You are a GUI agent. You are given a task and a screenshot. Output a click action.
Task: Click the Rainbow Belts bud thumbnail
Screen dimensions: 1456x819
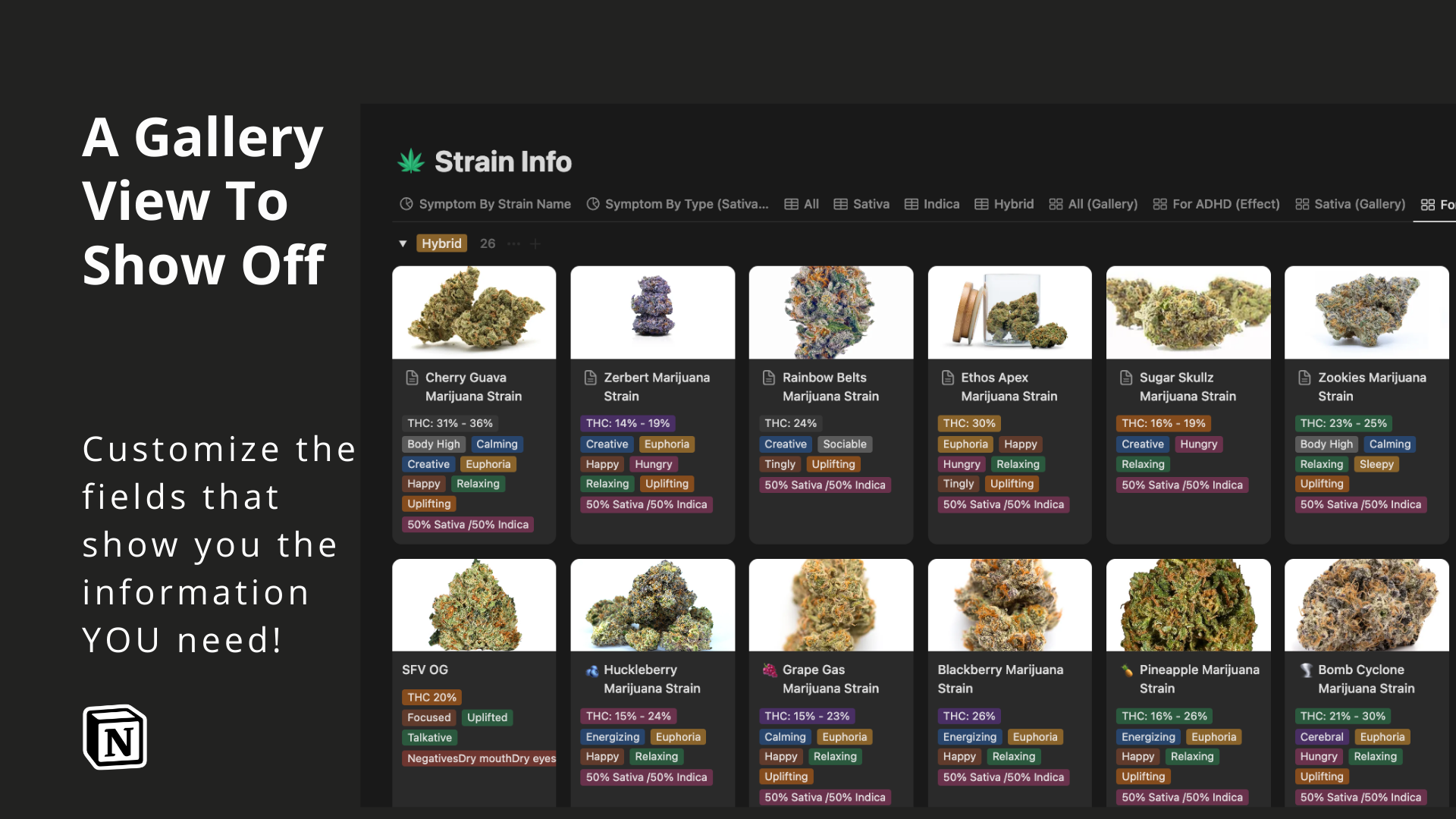click(830, 312)
